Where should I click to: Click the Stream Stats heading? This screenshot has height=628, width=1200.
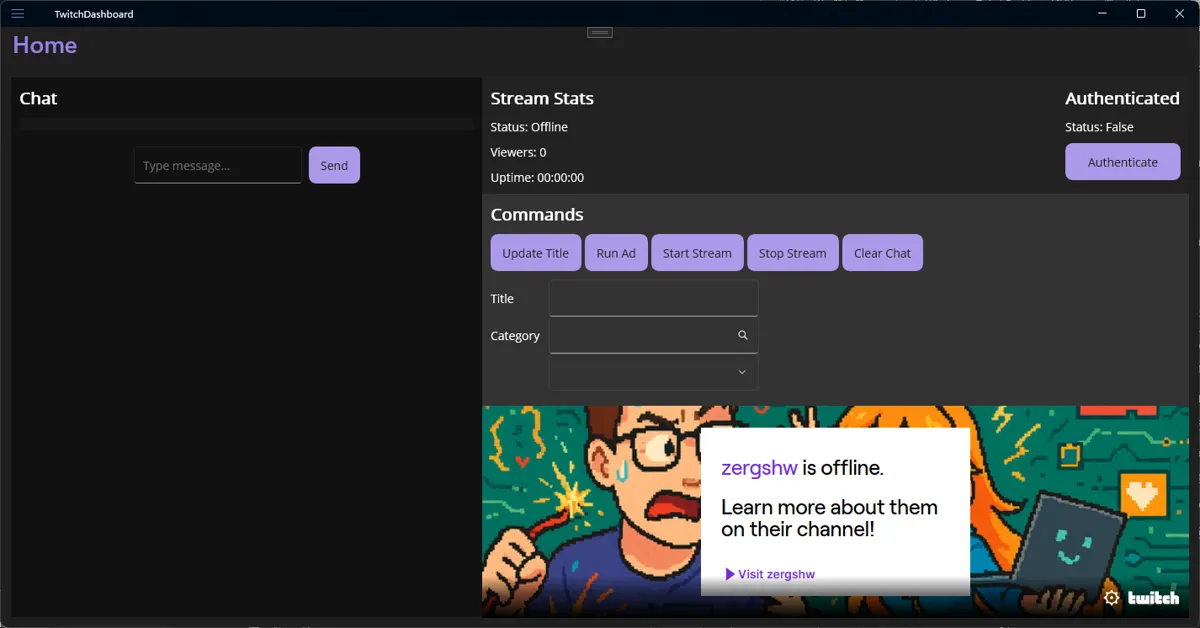[x=542, y=98]
